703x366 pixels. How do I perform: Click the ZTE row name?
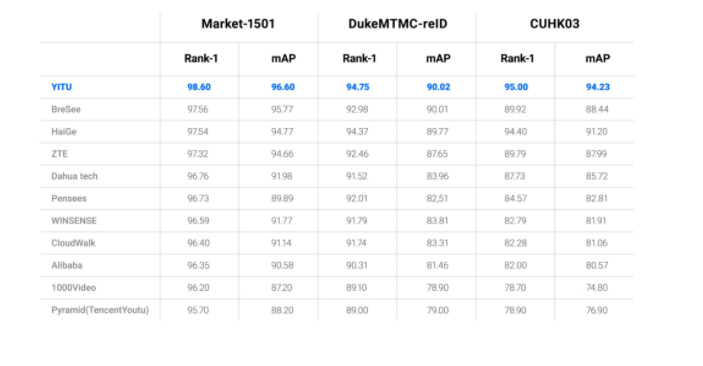pyautogui.click(x=60, y=154)
